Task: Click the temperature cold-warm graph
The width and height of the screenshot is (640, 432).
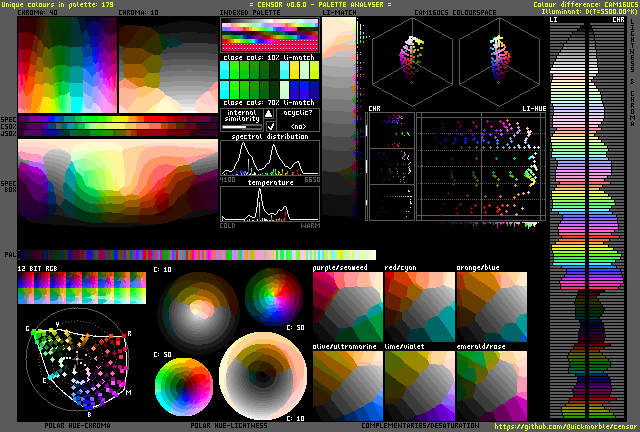Action: tap(269, 205)
